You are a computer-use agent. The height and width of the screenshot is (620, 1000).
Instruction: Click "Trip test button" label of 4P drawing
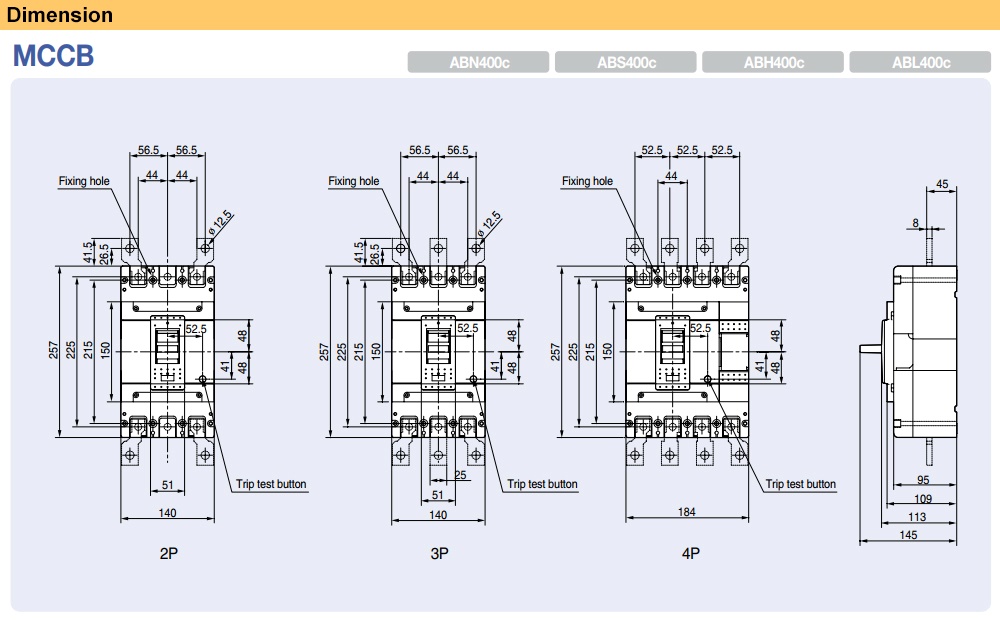[x=800, y=484]
